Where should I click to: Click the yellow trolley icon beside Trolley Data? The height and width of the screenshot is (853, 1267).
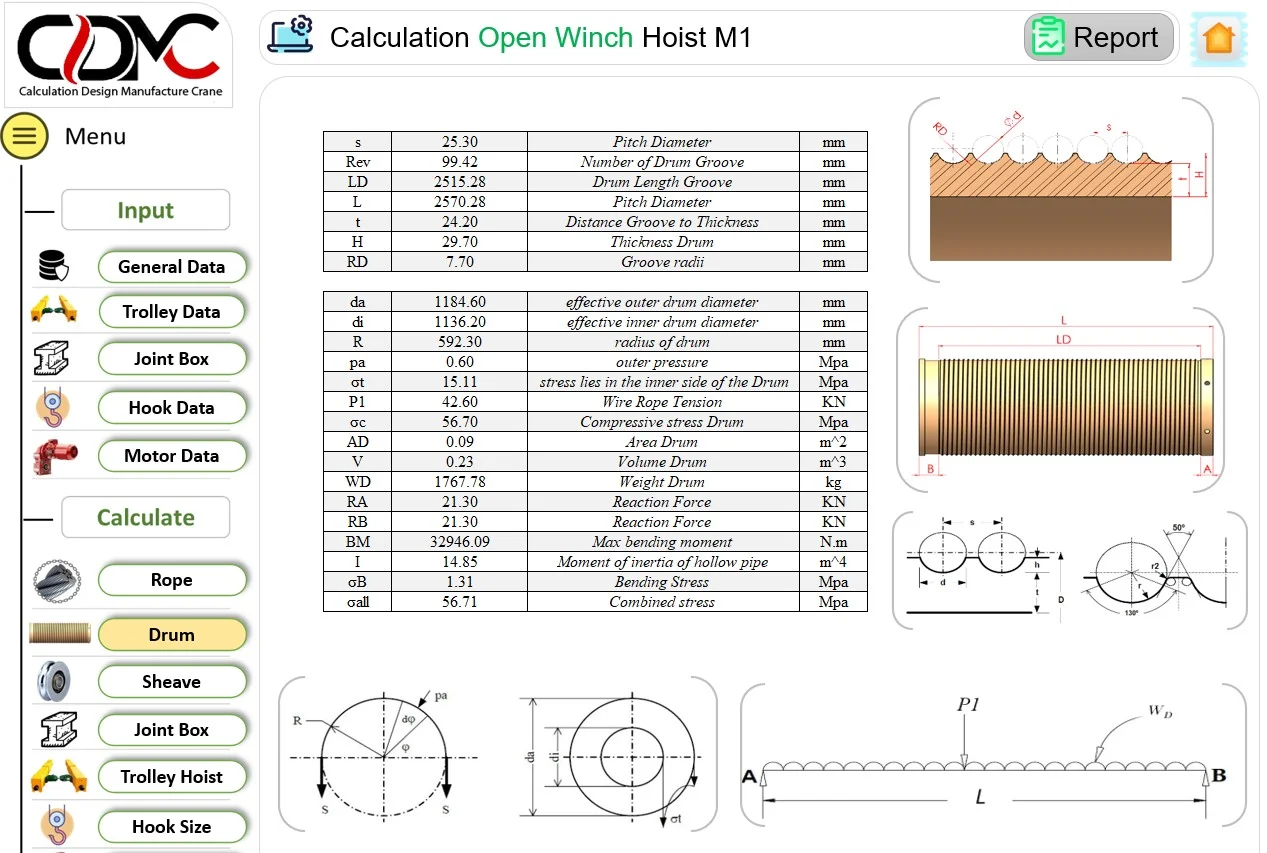53,311
